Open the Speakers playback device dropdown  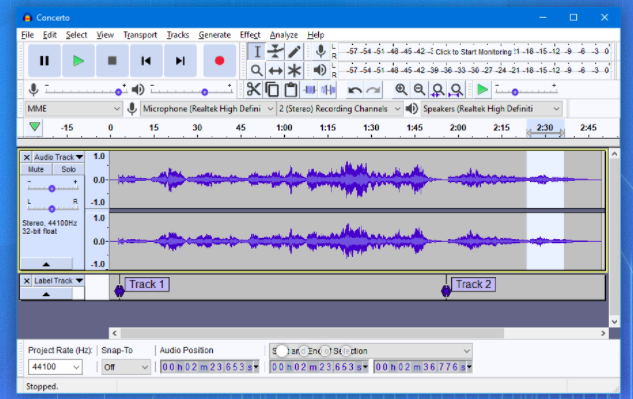click(x=491, y=109)
